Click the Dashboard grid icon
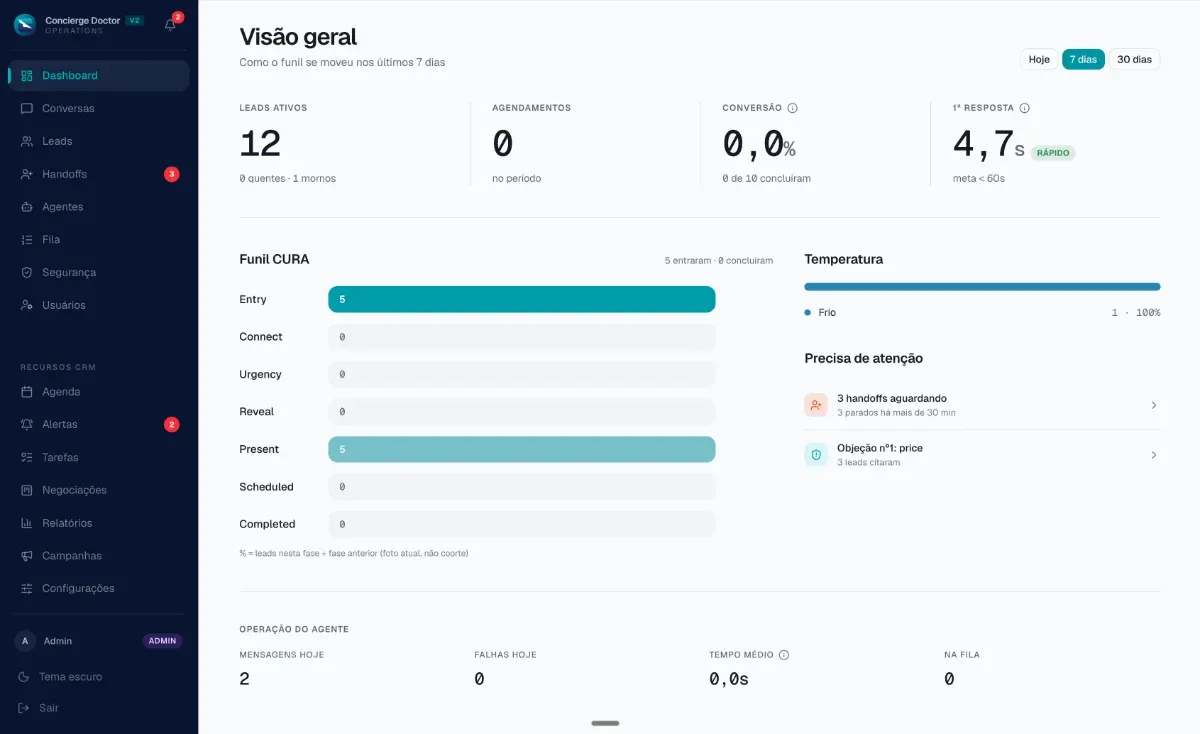This screenshot has height=734, width=1200. click(27, 75)
